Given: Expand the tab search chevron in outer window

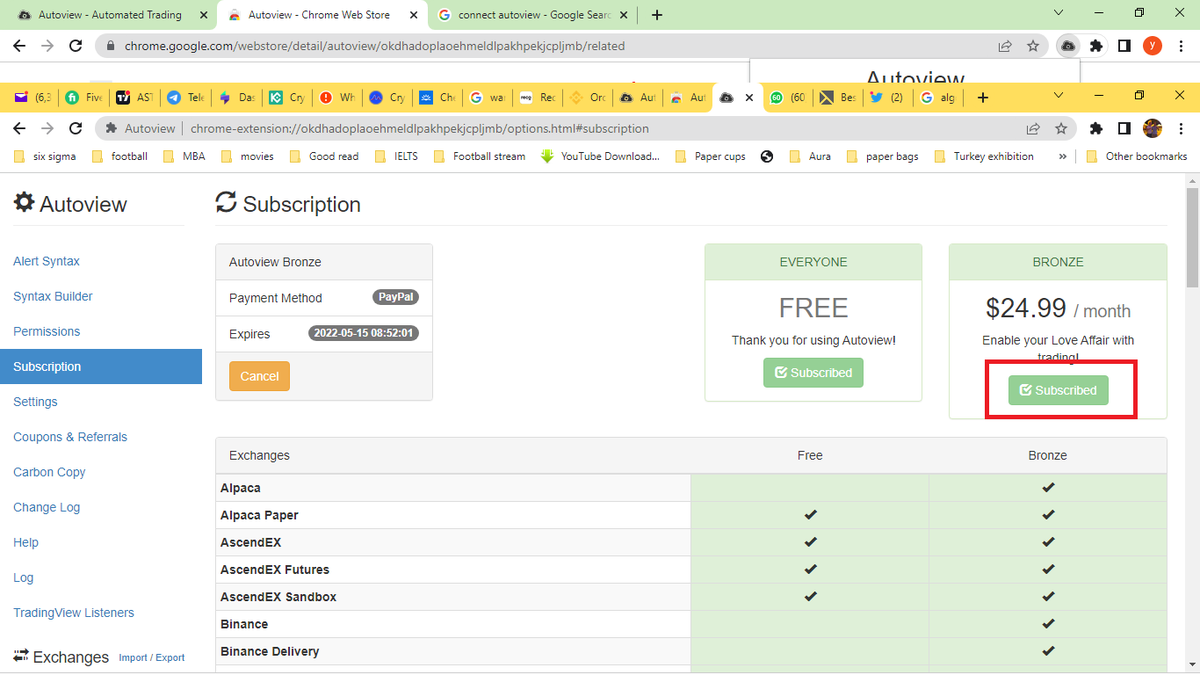Looking at the screenshot, I should pos(1059,13).
